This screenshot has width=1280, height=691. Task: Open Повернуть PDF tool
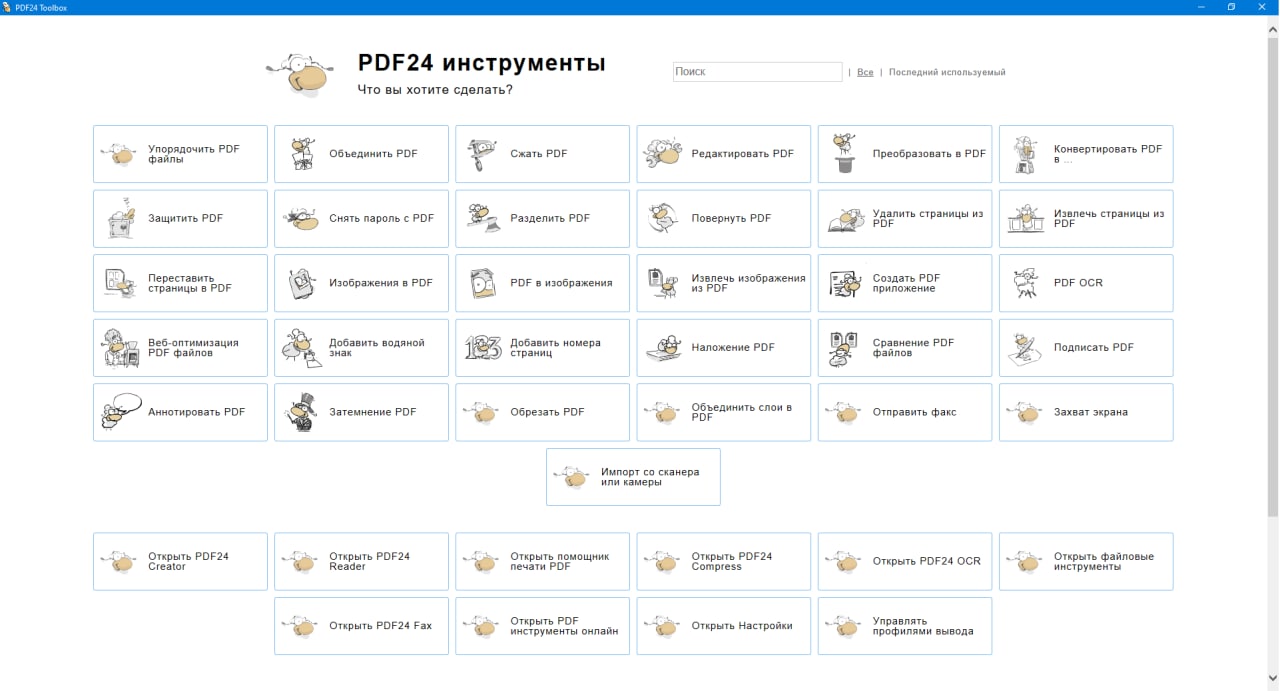click(x=723, y=218)
